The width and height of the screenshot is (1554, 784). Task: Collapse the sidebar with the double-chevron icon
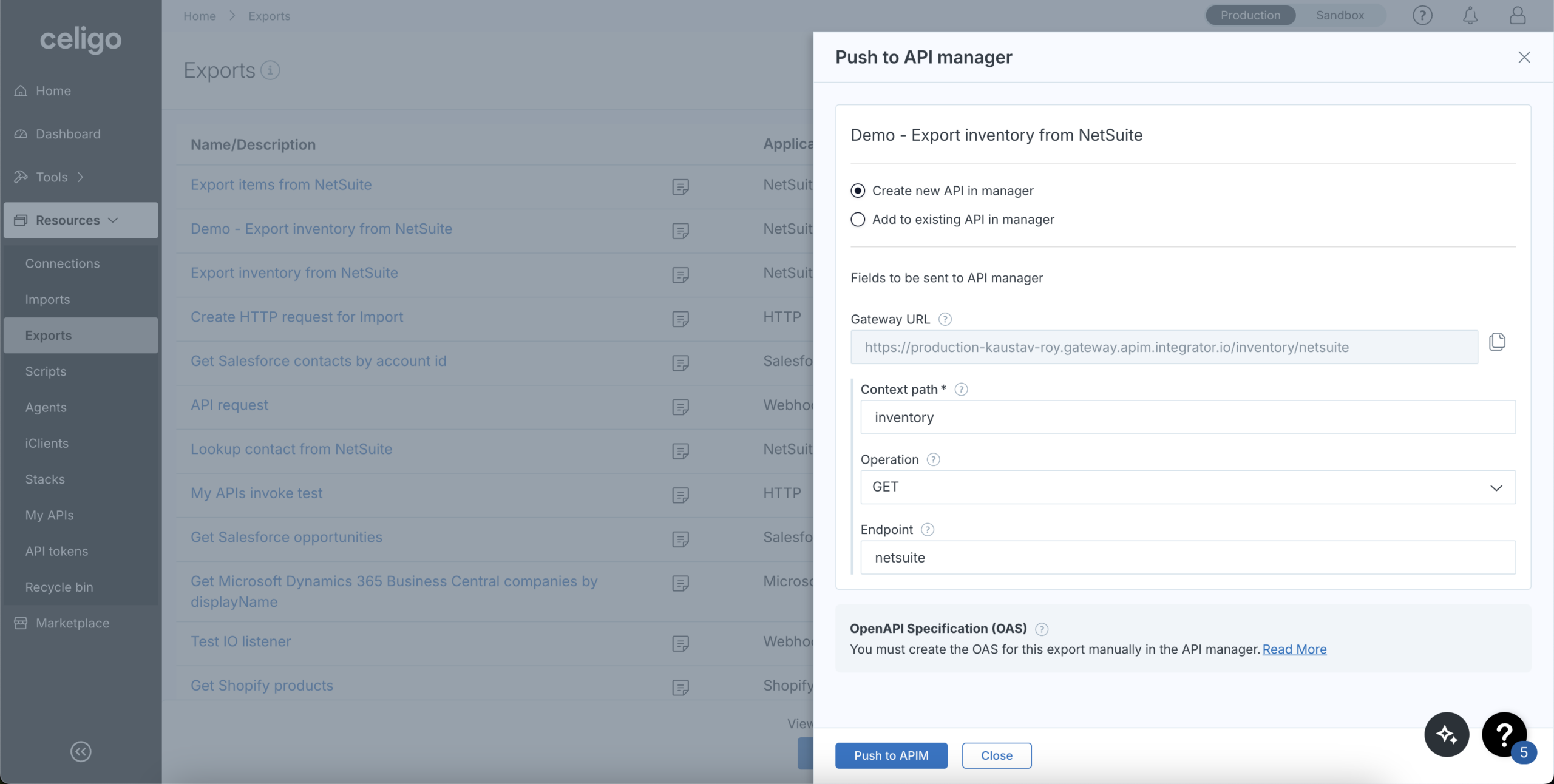[81, 751]
